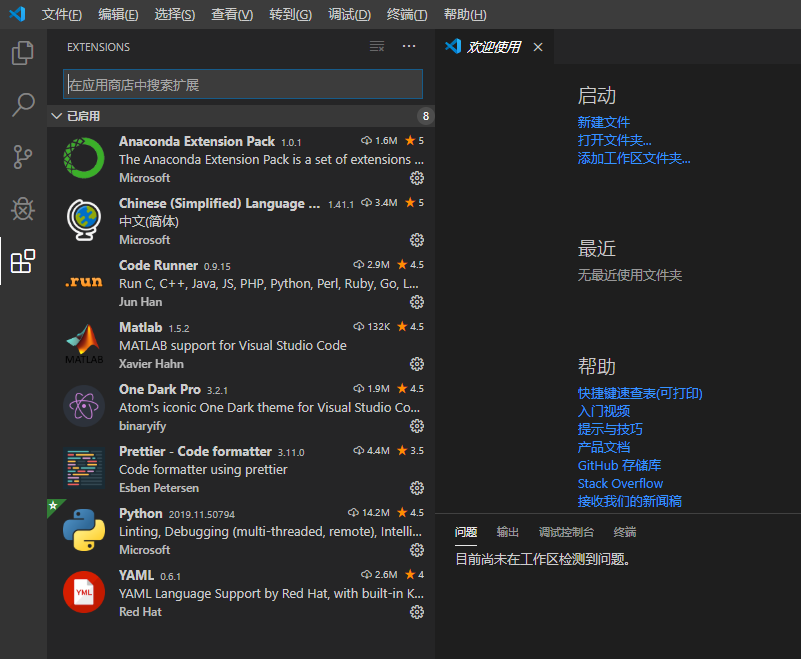Open gear settings for Code Runner extension
This screenshot has width=801, height=659.
coord(417,302)
